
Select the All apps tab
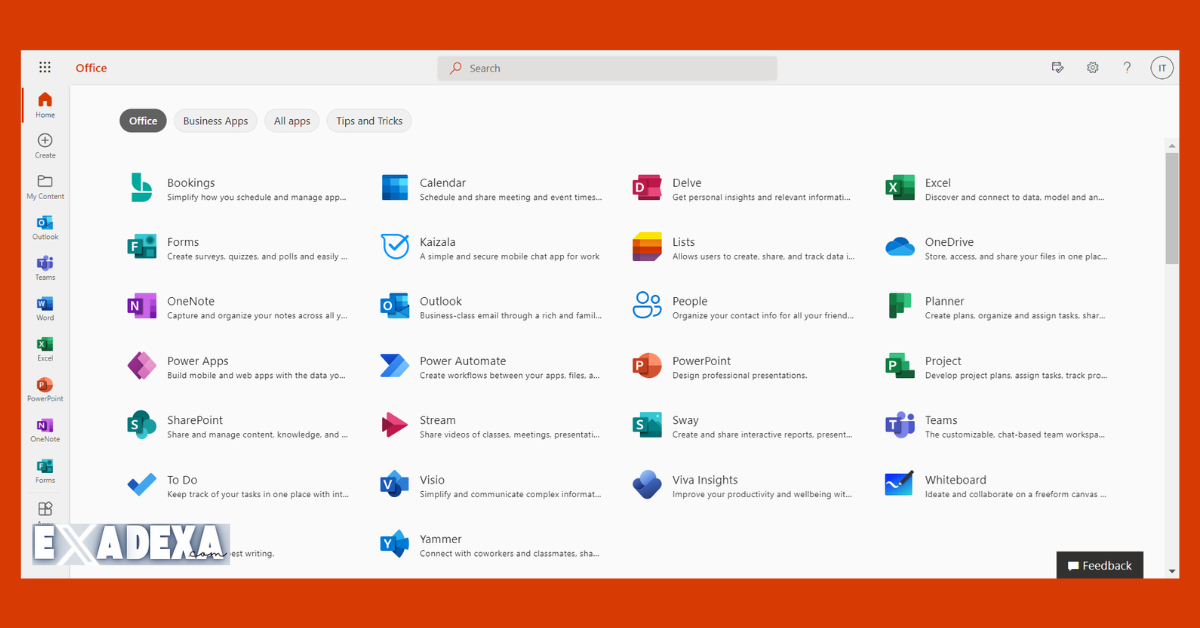pos(291,120)
